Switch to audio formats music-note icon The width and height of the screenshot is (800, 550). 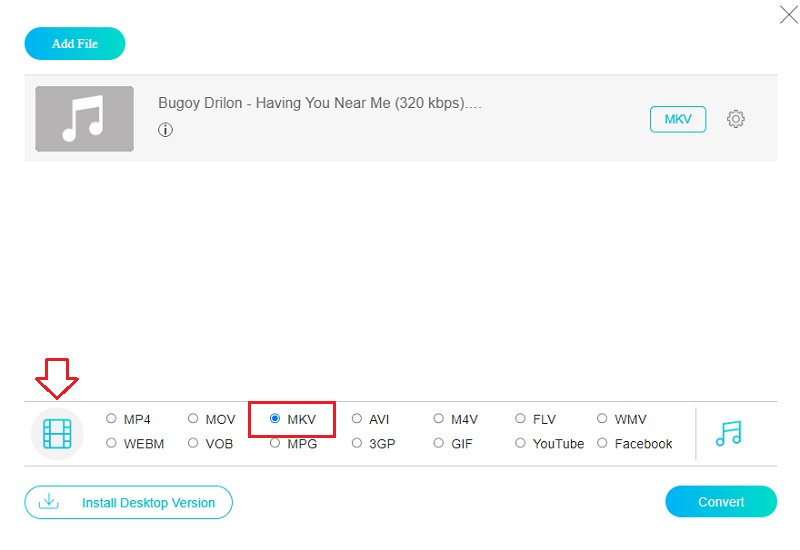point(729,433)
